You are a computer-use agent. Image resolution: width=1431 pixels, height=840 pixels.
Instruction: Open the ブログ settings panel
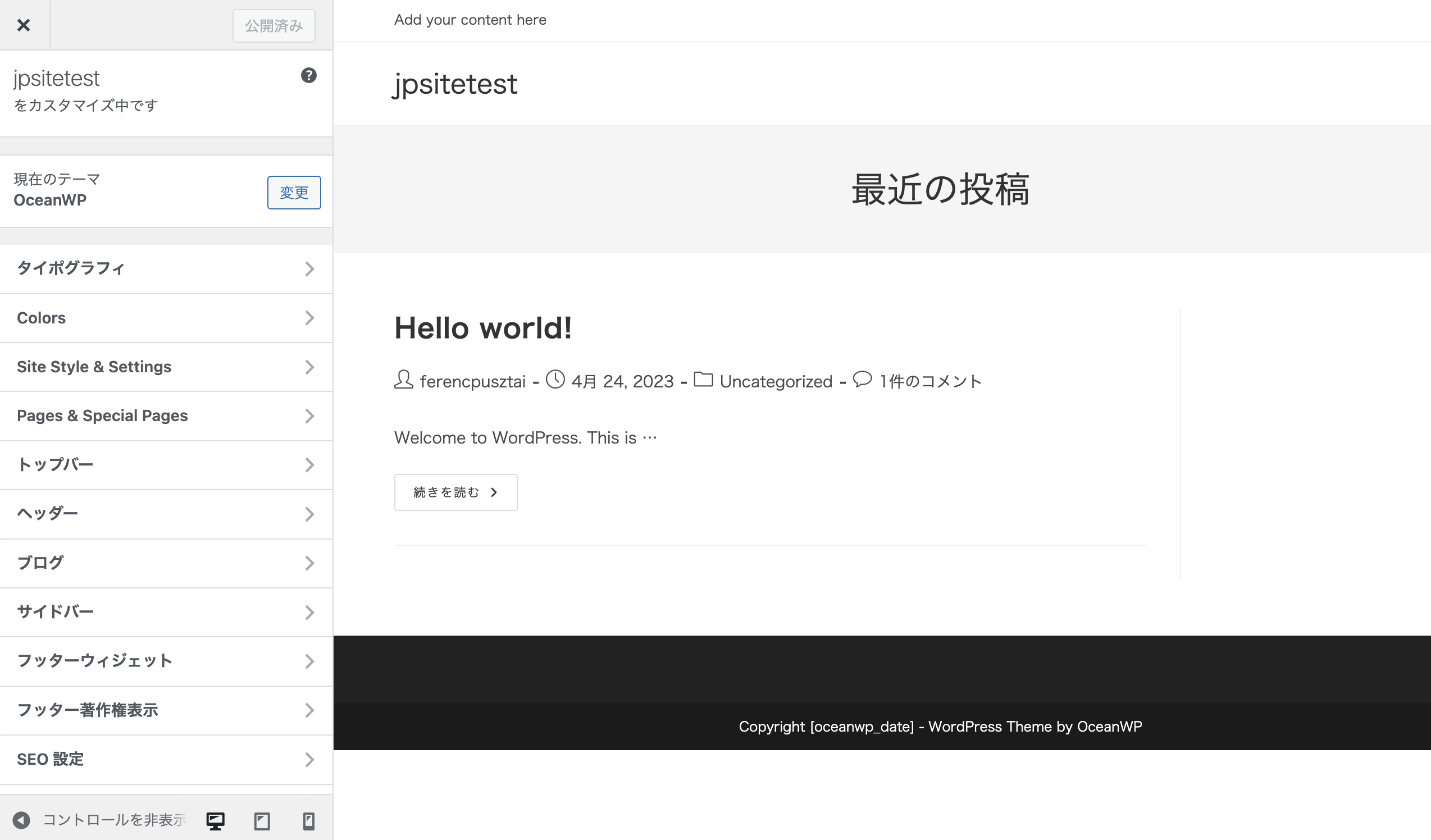coord(167,563)
